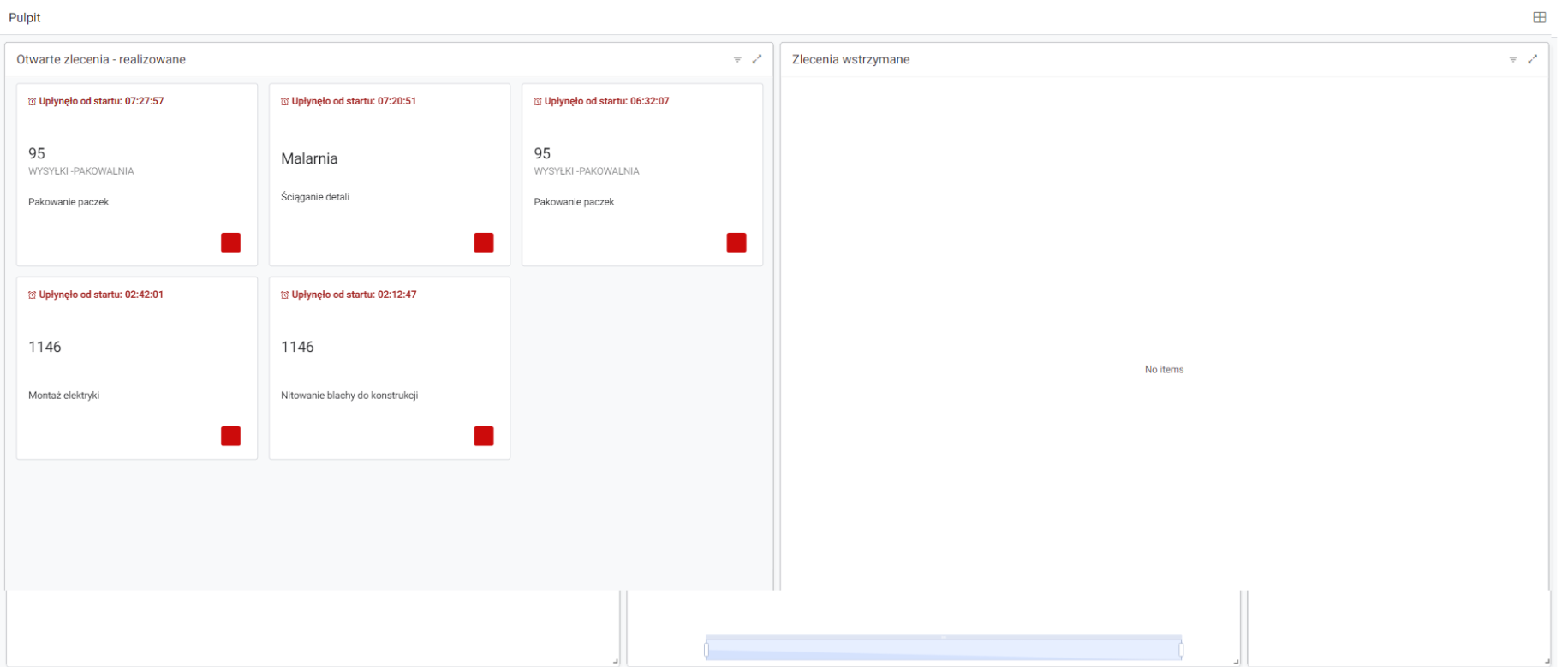
Task: Click the Zlecenia wstrzymane panel header
Action: [x=850, y=59]
